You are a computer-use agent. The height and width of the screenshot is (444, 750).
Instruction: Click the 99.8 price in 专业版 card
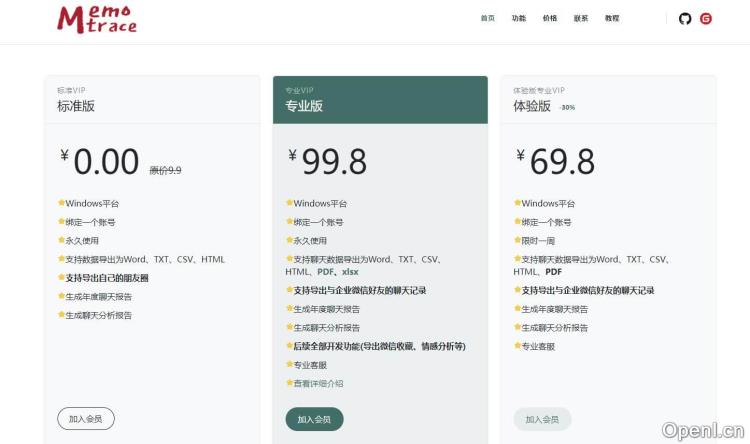point(334,161)
